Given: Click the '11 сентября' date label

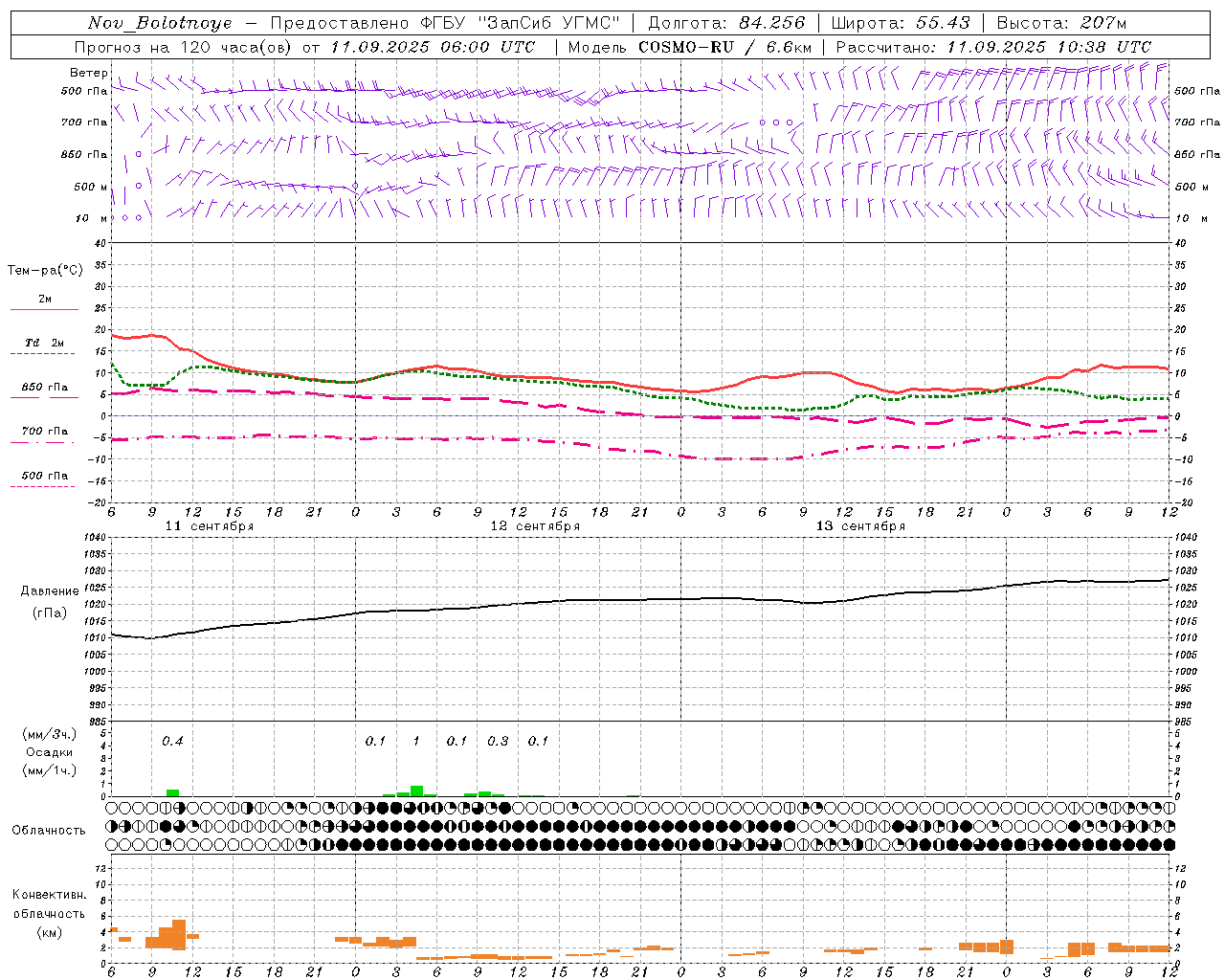Looking at the screenshot, I should pyautogui.click(x=210, y=526).
